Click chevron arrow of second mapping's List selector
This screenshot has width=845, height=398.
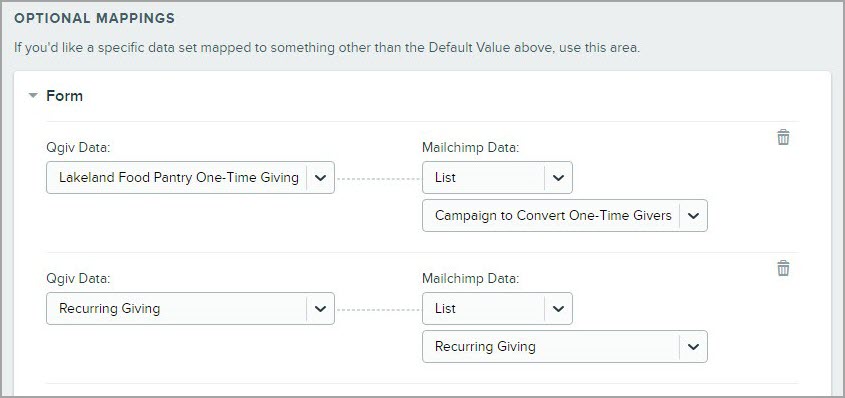click(558, 309)
